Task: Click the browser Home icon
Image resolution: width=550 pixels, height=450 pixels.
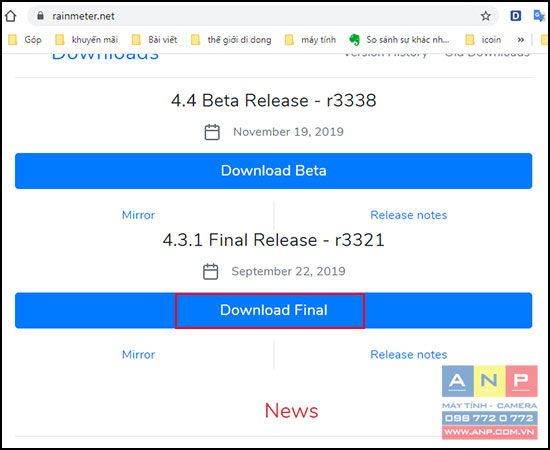Action: 10,16
